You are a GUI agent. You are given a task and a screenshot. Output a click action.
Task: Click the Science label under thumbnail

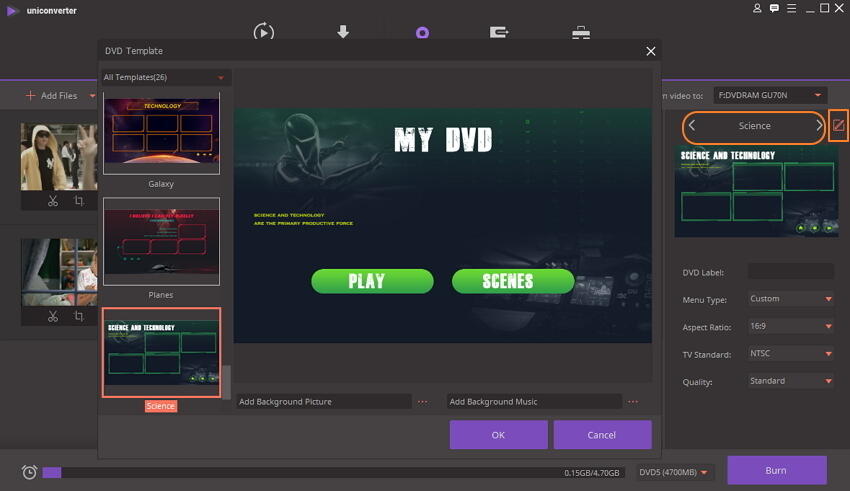(160, 406)
